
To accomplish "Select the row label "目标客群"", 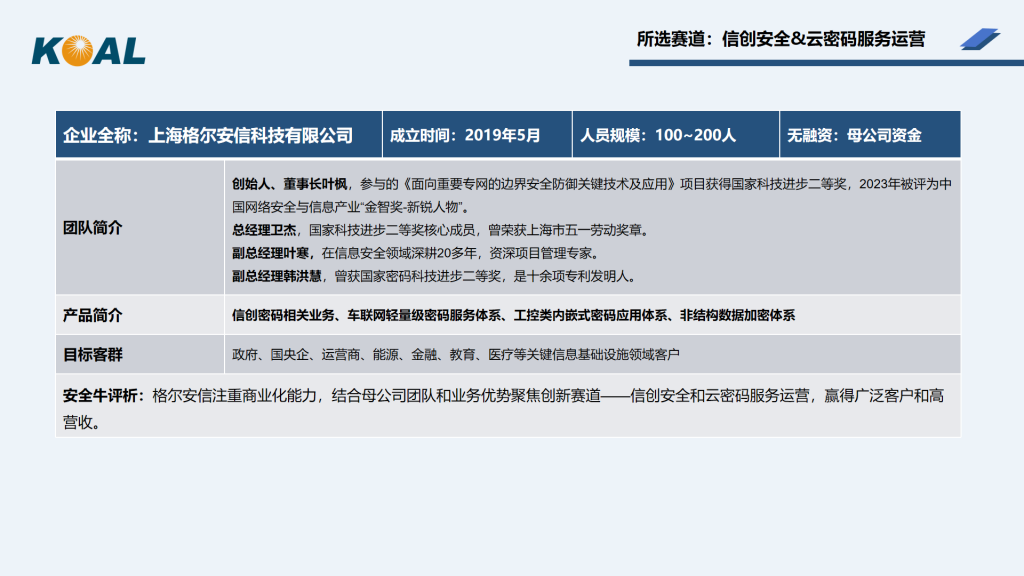I will (92, 355).
